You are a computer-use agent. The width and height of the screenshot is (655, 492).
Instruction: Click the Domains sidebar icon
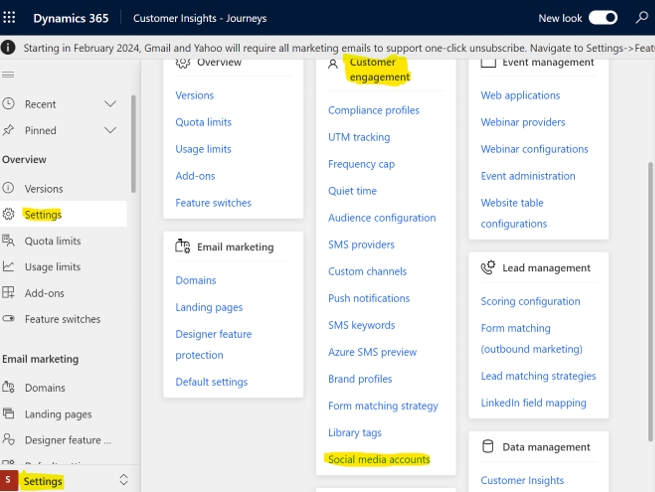tap(8, 387)
